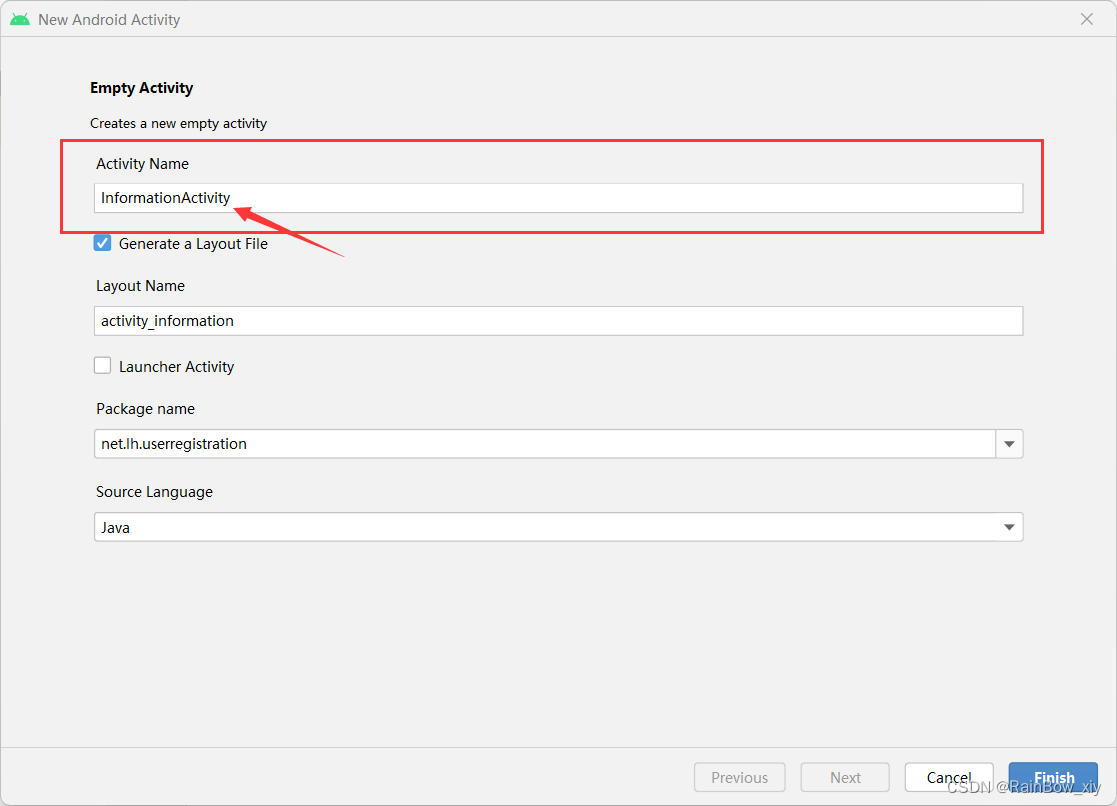Open the Package name dropdown arrow
Image resolution: width=1117 pixels, height=806 pixels.
pyautogui.click(x=1009, y=444)
